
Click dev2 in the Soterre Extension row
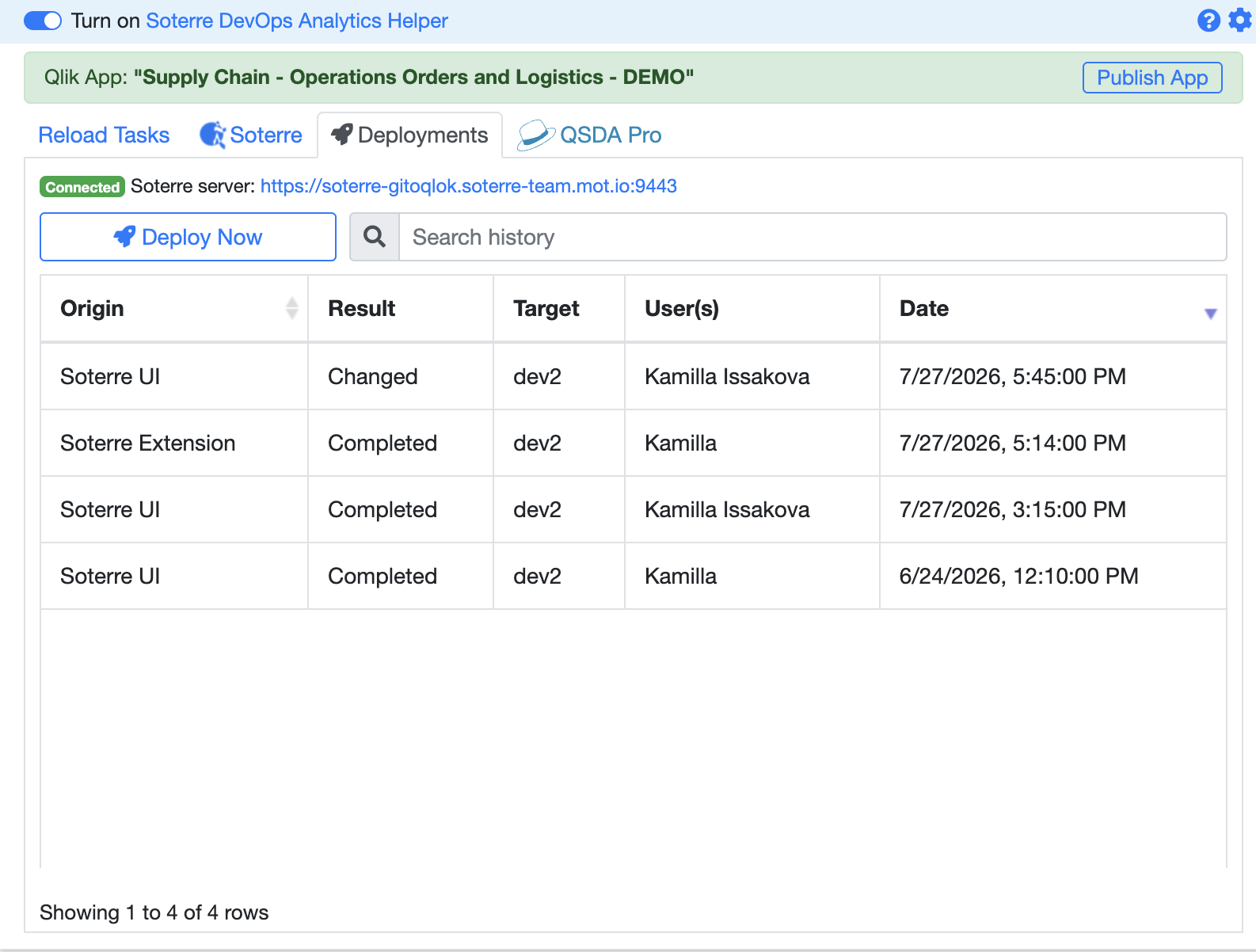[x=537, y=444]
